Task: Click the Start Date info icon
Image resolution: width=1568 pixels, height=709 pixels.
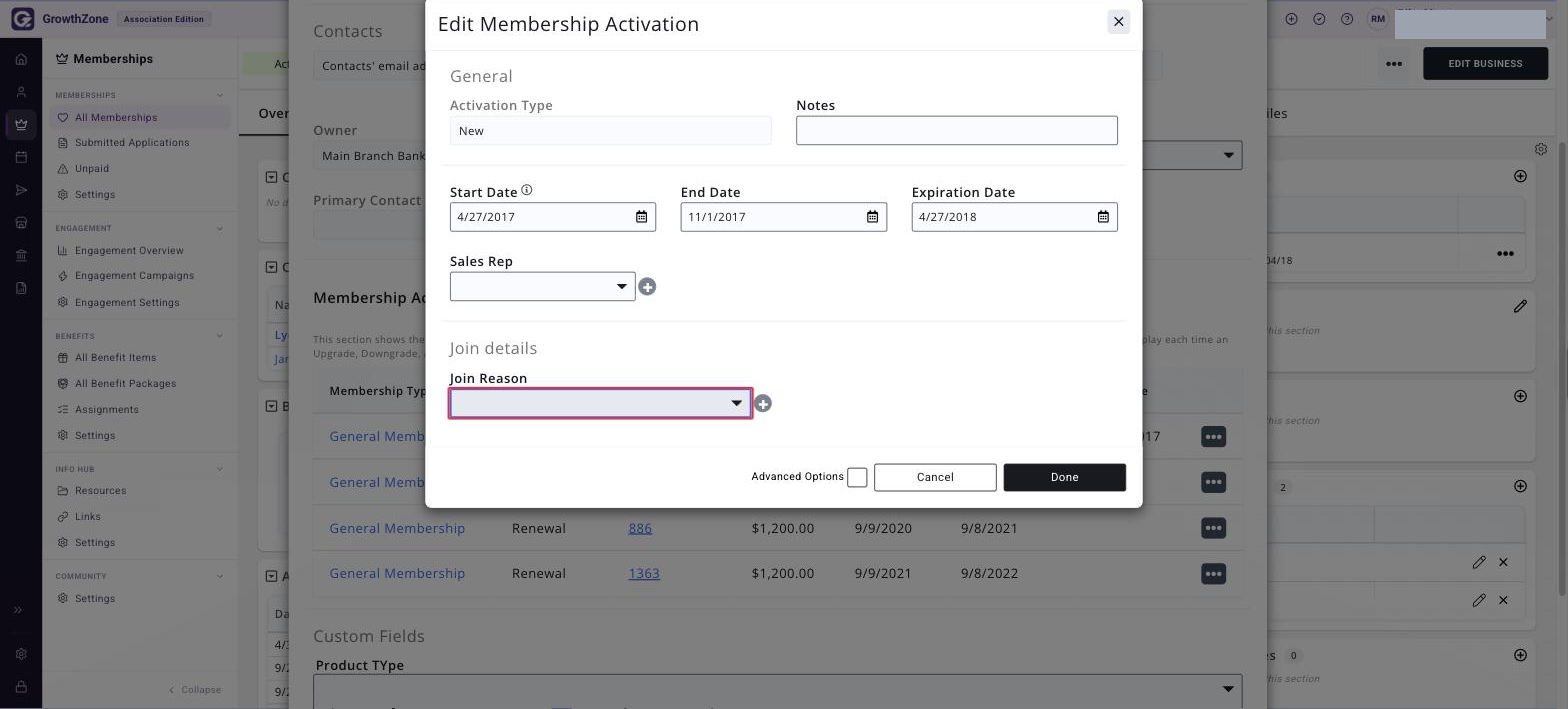Action: [527, 190]
